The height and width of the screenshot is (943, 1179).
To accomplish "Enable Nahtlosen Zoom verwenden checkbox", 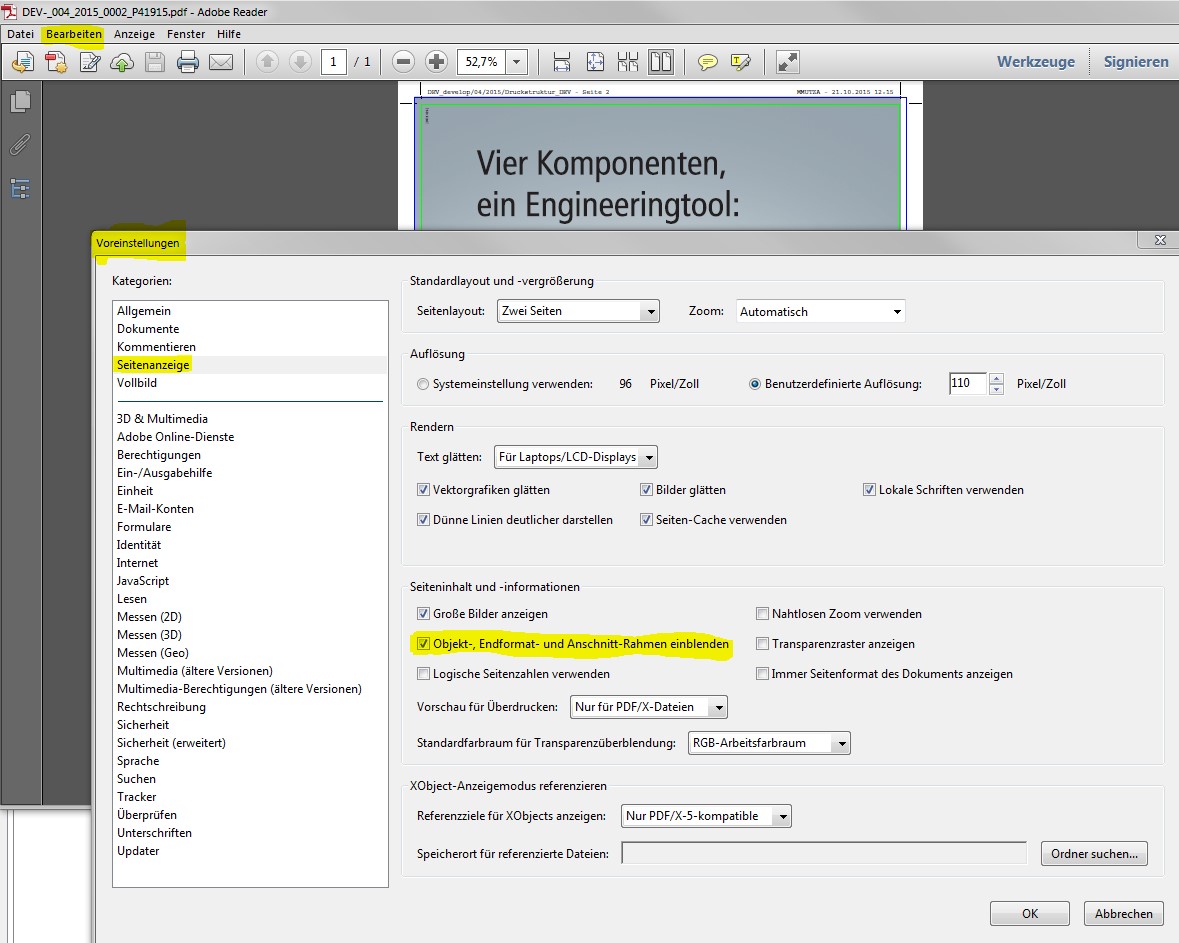I will 763,614.
